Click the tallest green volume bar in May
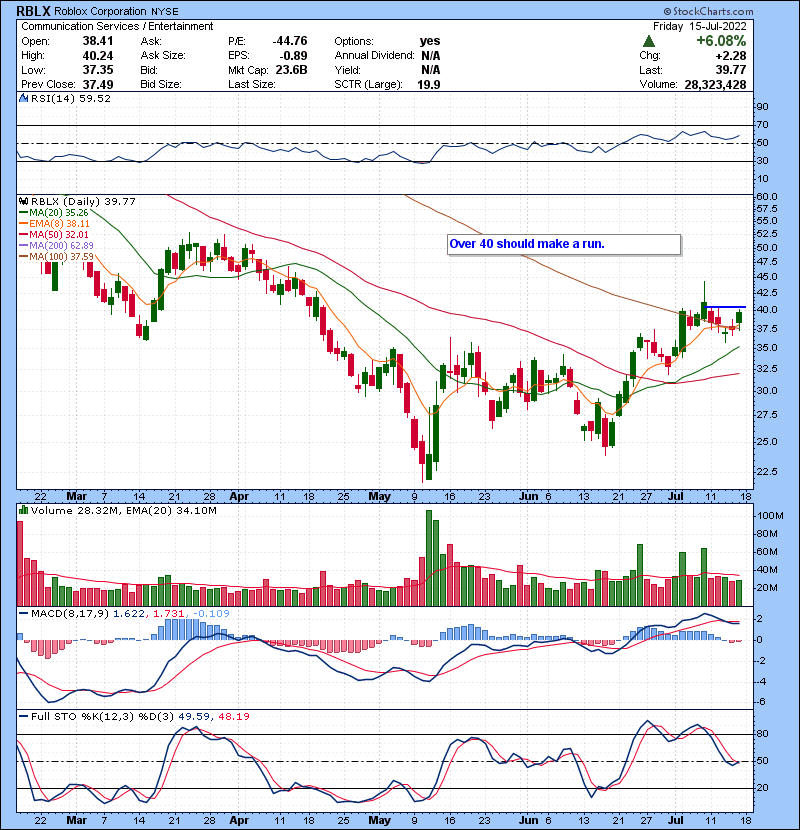This screenshot has height=830, width=800. [428, 550]
